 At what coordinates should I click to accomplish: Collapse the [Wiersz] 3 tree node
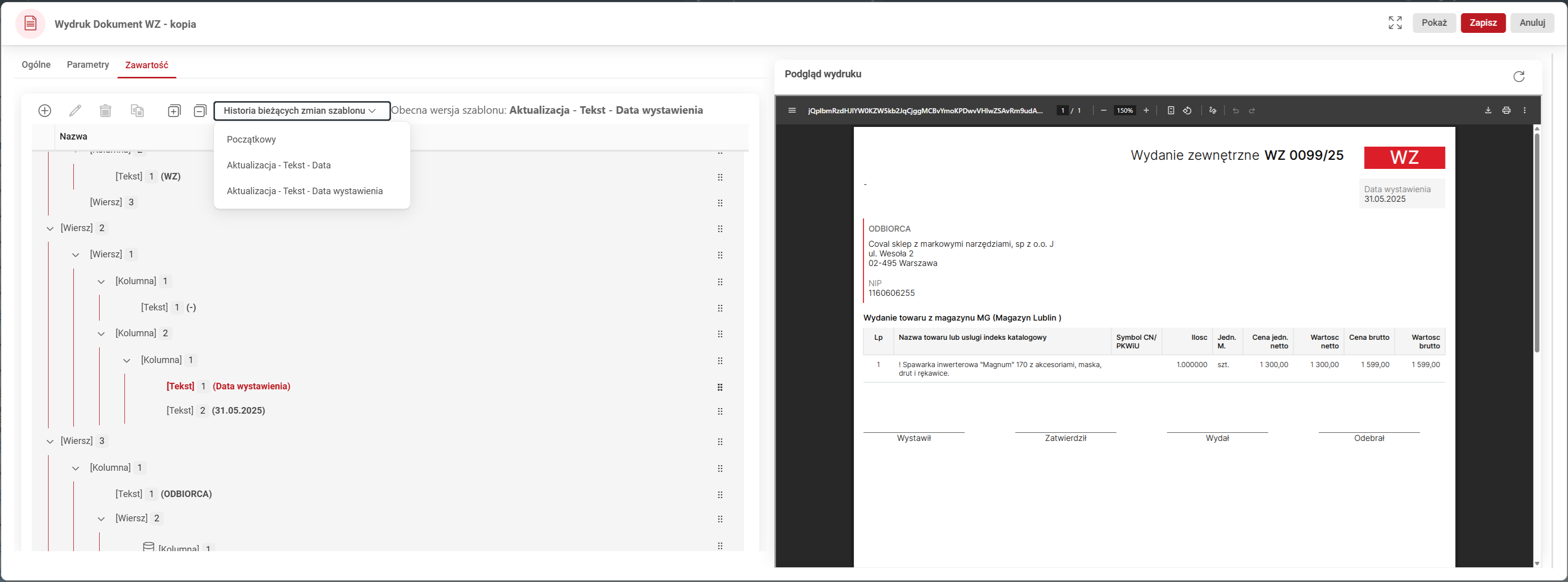pyautogui.click(x=50, y=441)
